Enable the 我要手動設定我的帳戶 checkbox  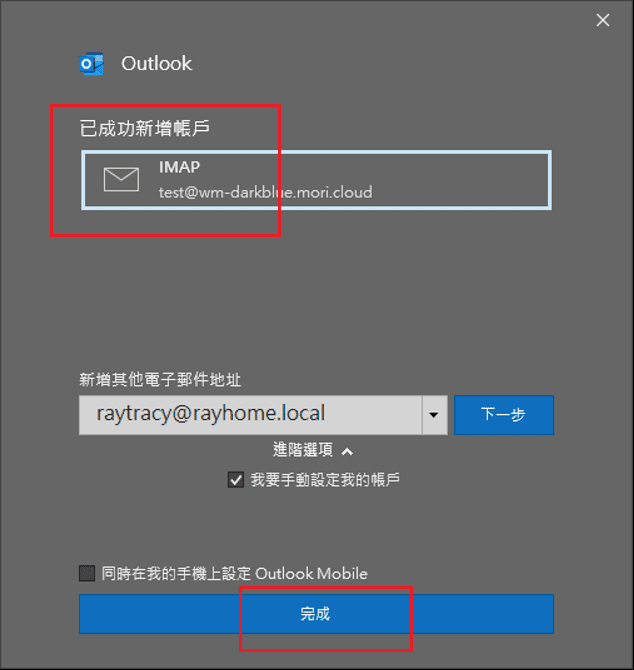[x=236, y=480]
